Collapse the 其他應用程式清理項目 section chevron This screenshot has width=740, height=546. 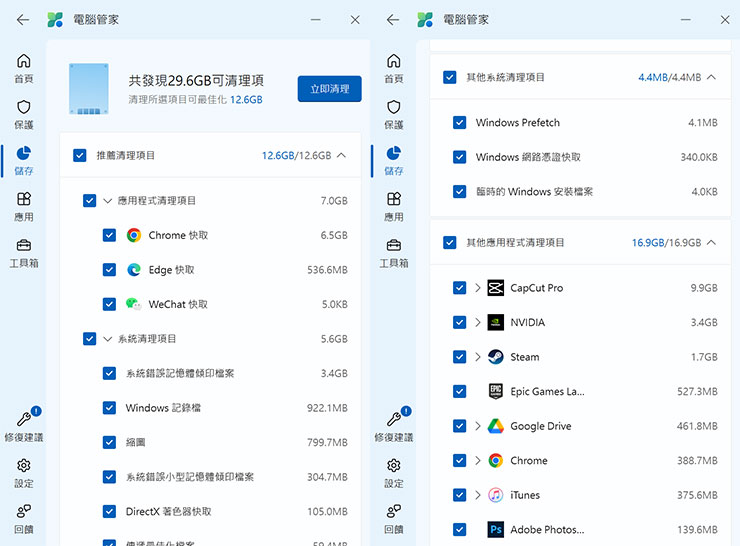[712, 243]
